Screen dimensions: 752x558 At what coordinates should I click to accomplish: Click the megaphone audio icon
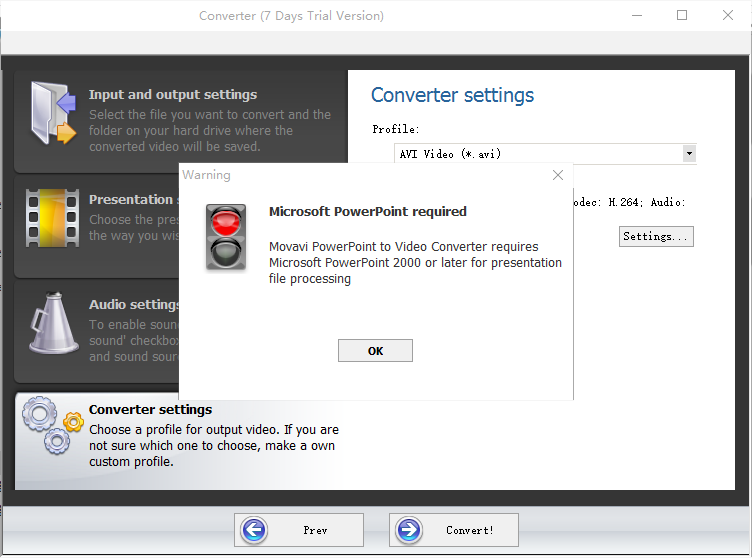[x=53, y=323]
